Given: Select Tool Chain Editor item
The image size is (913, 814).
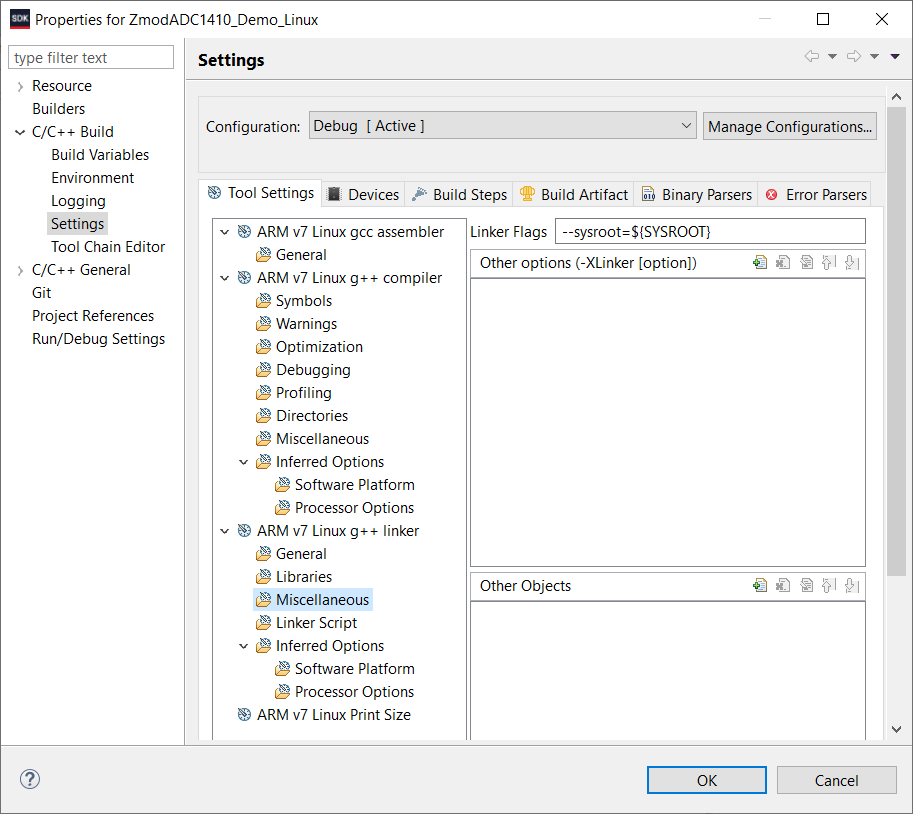Looking at the screenshot, I should click(108, 247).
